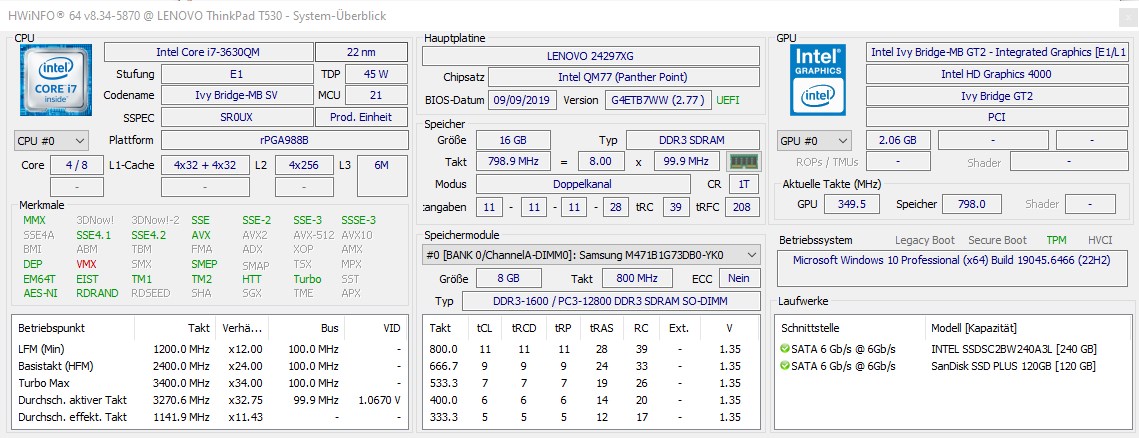Click the Ivy Bridge GT2 field
Viewport: 1139px width, 438px height.
996,96
